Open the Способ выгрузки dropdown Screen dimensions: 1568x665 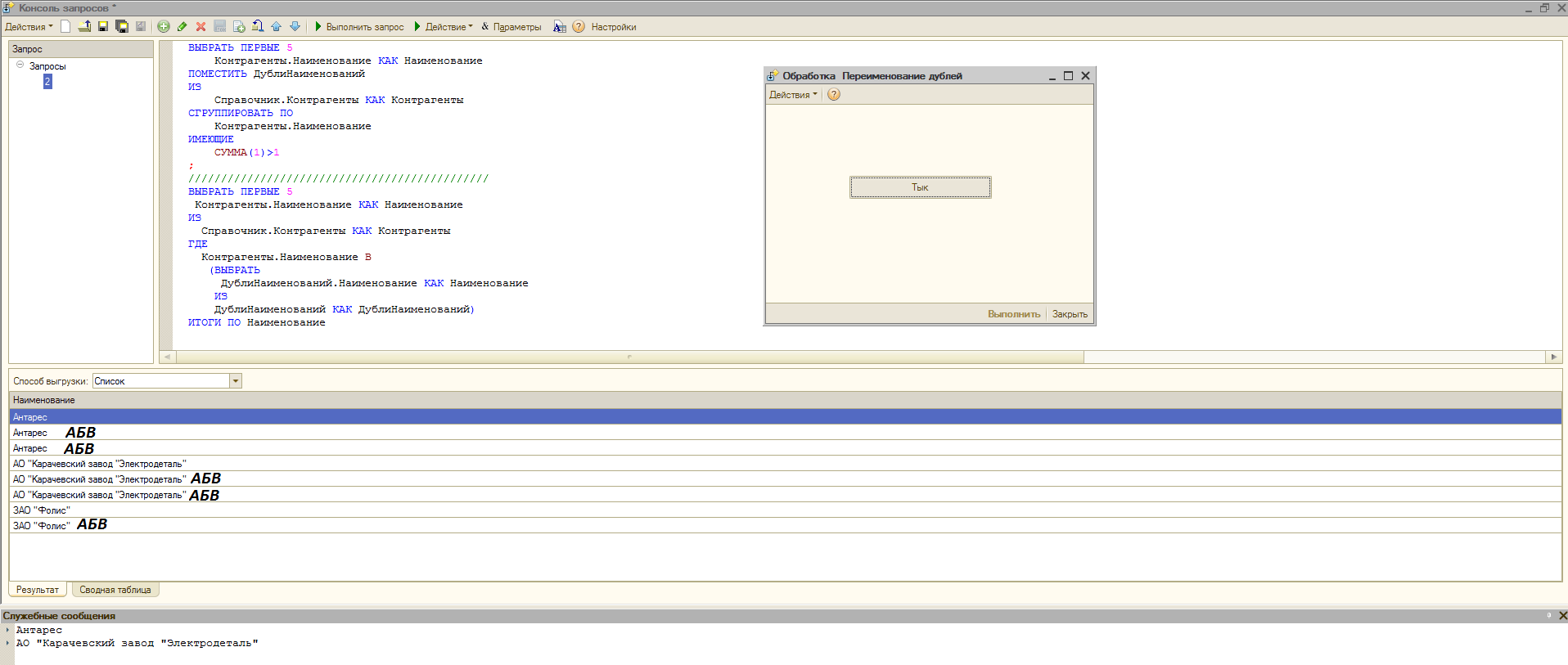[236, 381]
